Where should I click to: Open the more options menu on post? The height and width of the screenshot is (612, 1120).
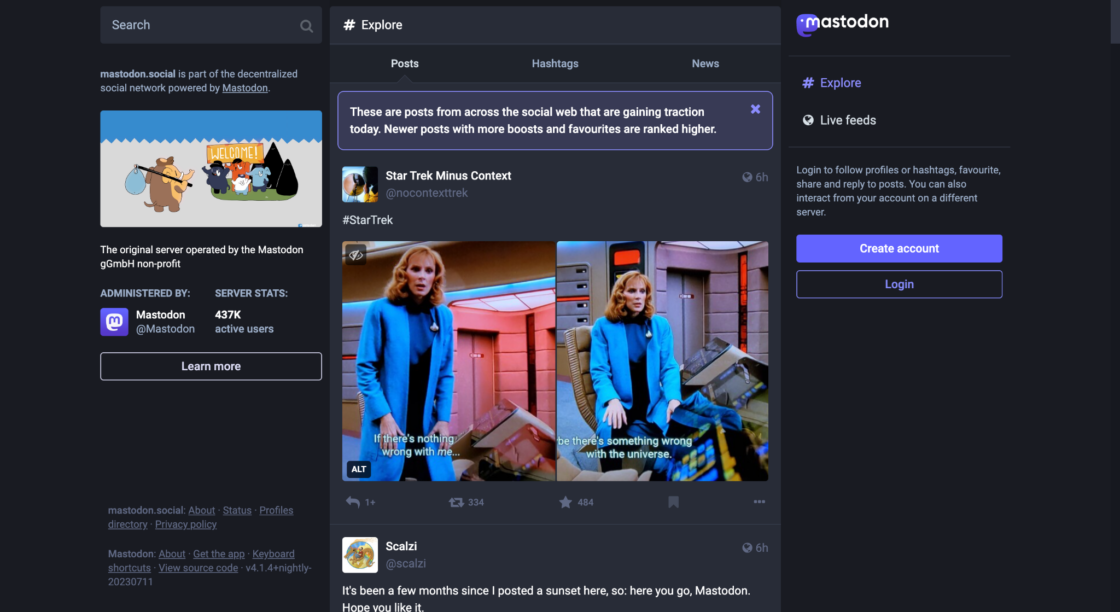[x=759, y=502]
